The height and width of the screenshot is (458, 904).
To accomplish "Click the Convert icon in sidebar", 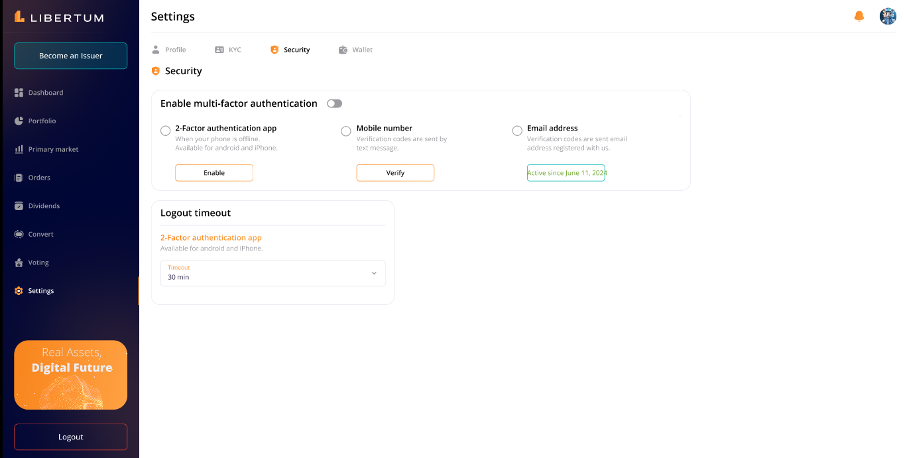I will pyautogui.click(x=19, y=234).
